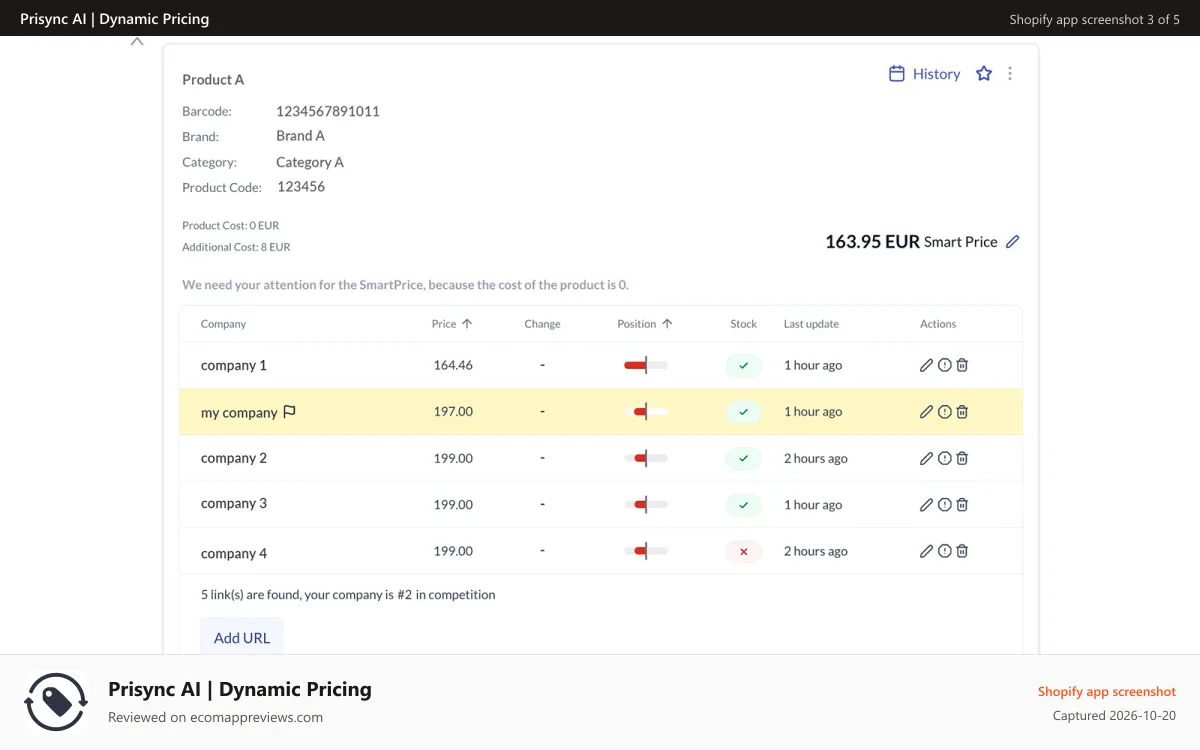Open the three-dot more options menu
This screenshot has width=1200, height=750.
coord(1010,74)
